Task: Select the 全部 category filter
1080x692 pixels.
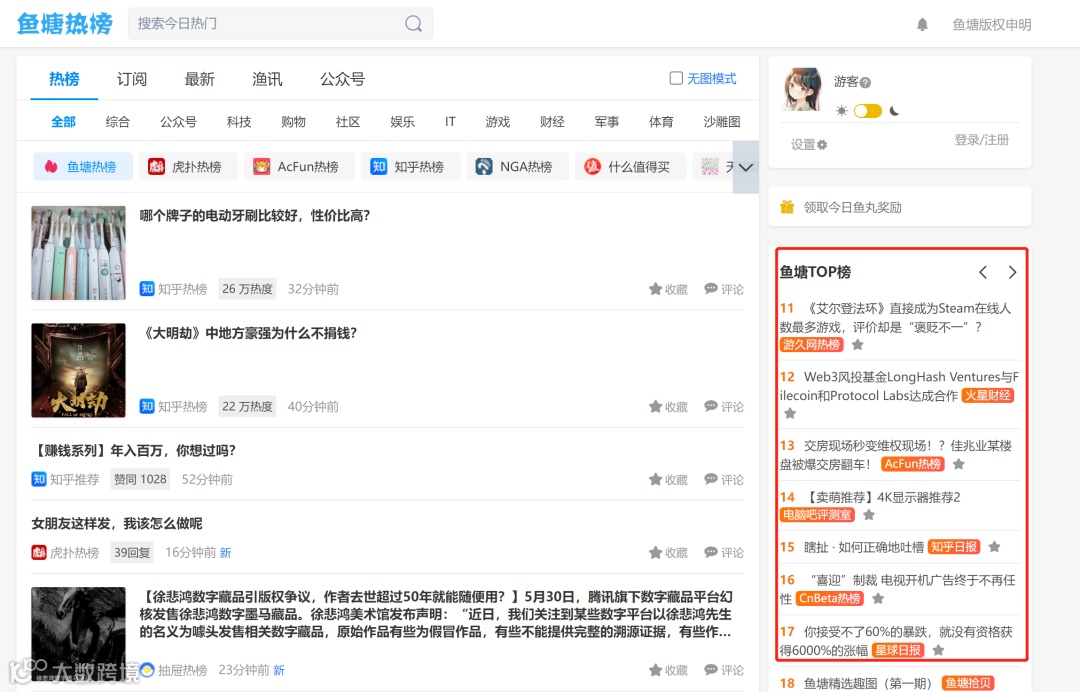Action: click(x=63, y=122)
